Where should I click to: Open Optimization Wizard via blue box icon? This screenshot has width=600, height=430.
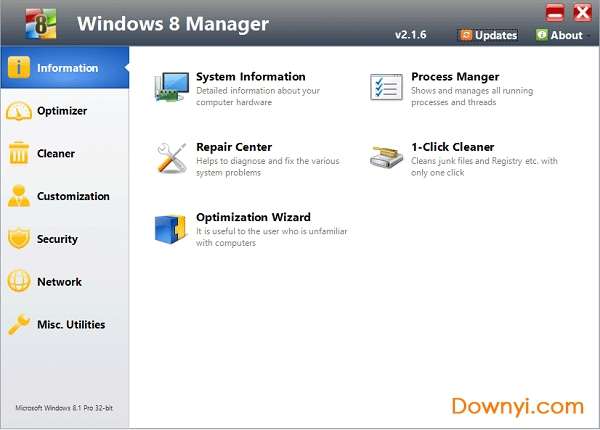(x=170, y=229)
